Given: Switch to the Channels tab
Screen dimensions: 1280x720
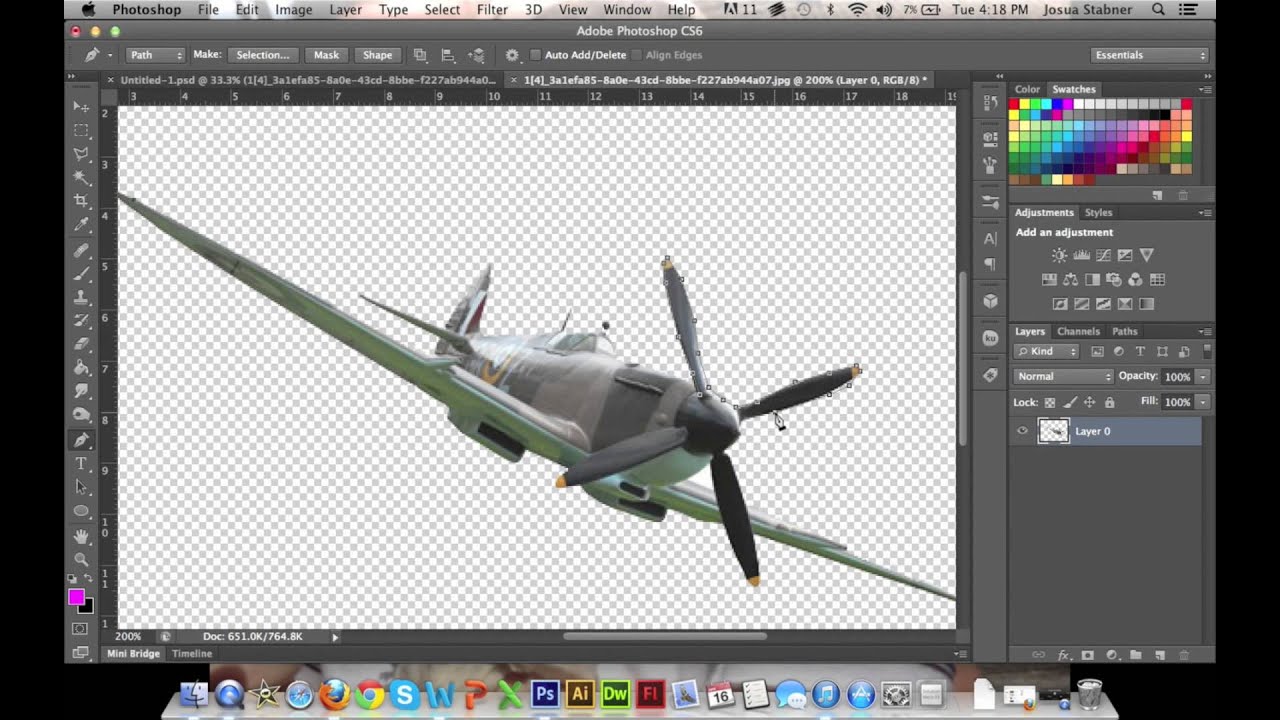Looking at the screenshot, I should coord(1078,331).
